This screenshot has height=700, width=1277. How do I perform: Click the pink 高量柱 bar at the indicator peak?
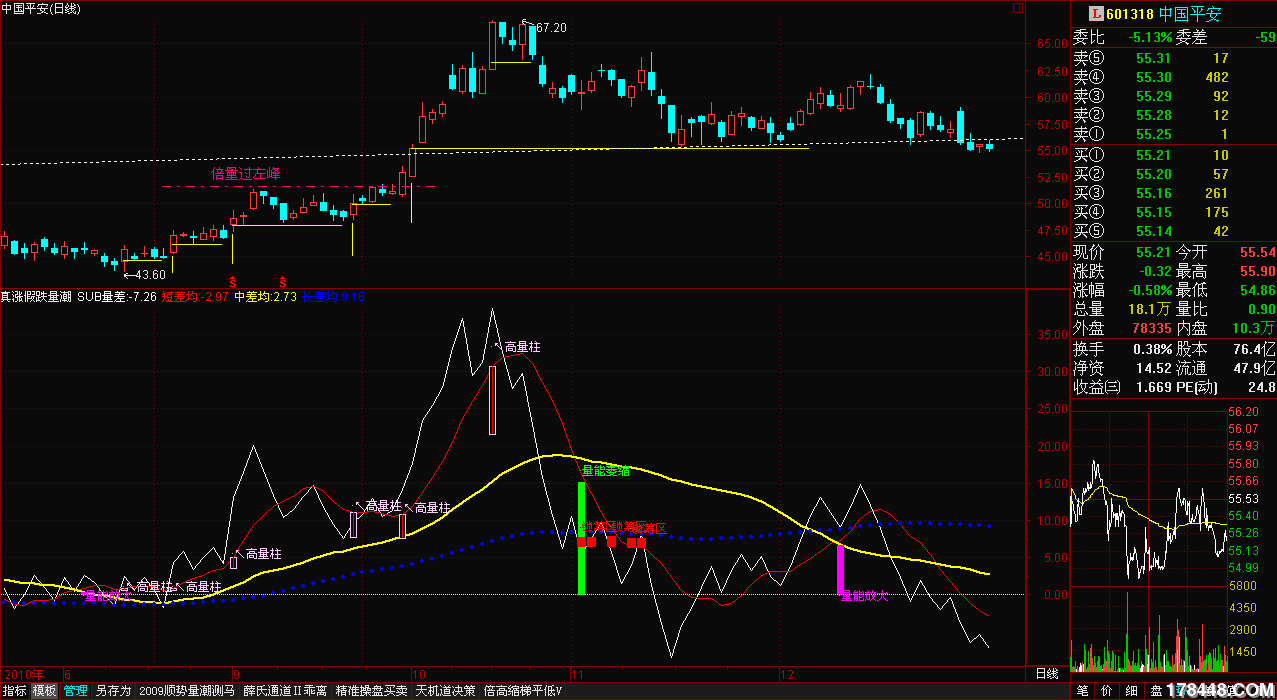(x=492, y=400)
